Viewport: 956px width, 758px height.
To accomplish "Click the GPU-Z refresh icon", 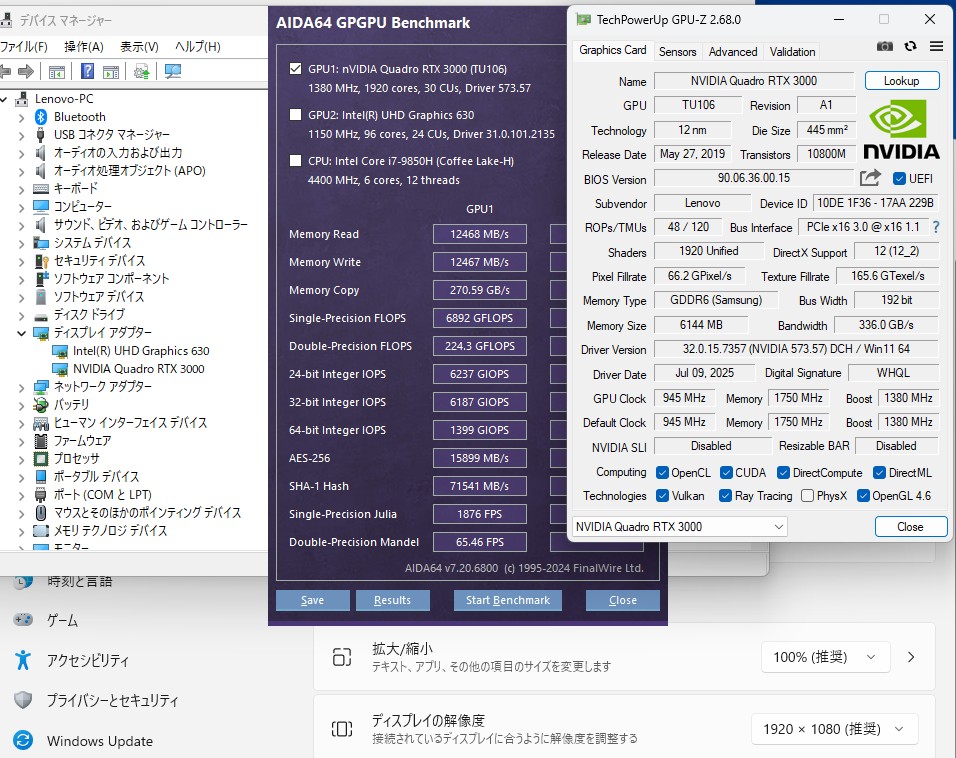I will [x=910, y=46].
